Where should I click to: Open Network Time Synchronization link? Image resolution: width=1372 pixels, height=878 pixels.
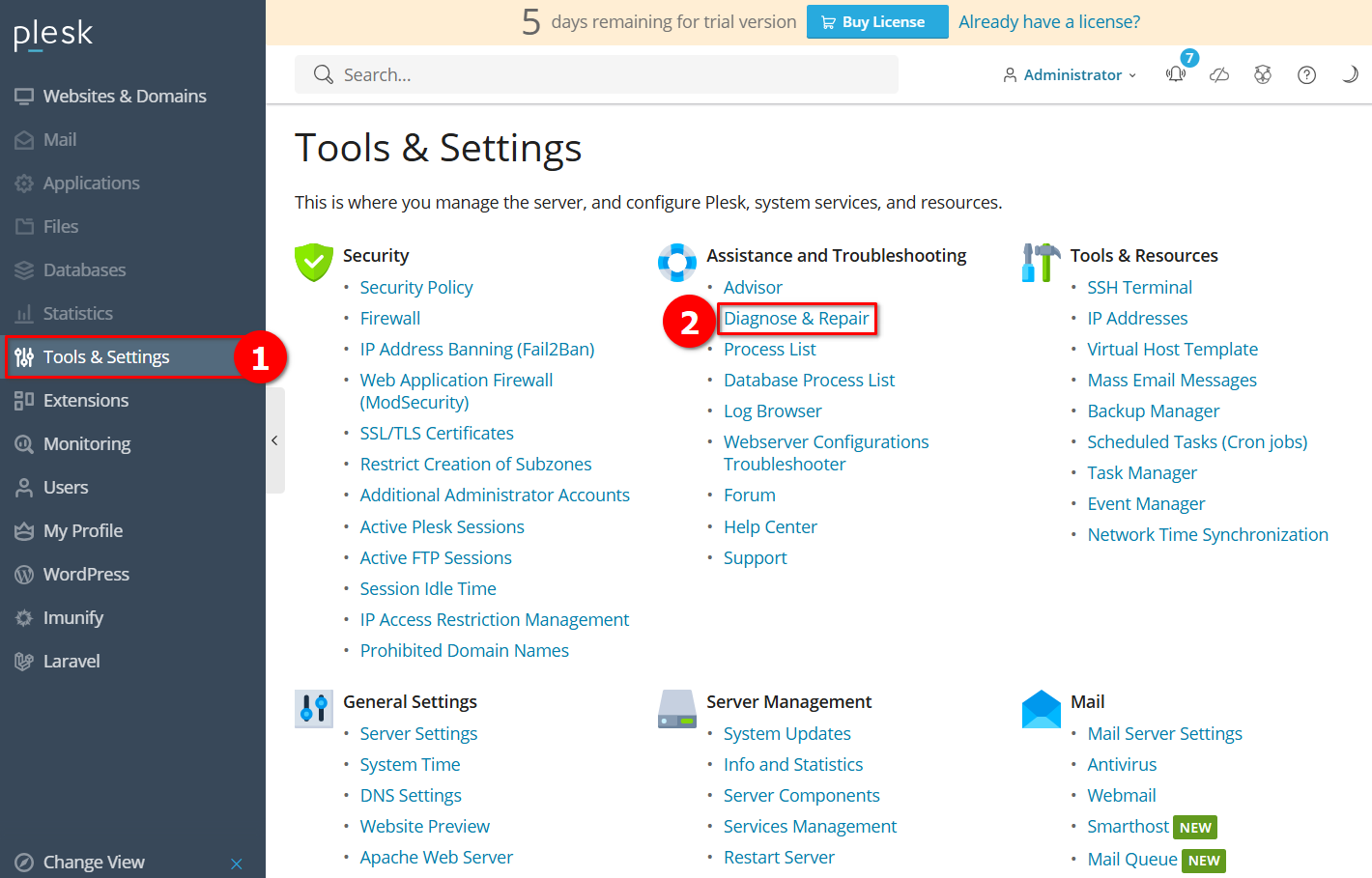(1208, 534)
